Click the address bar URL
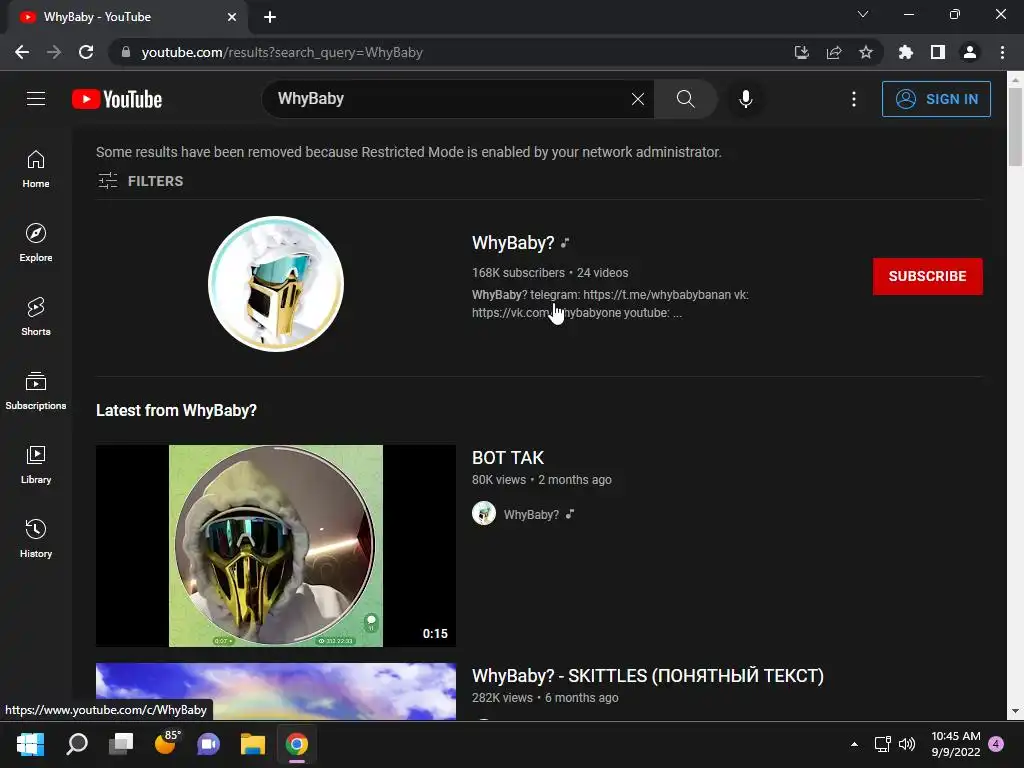This screenshot has width=1024, height=768. [282, 52]
